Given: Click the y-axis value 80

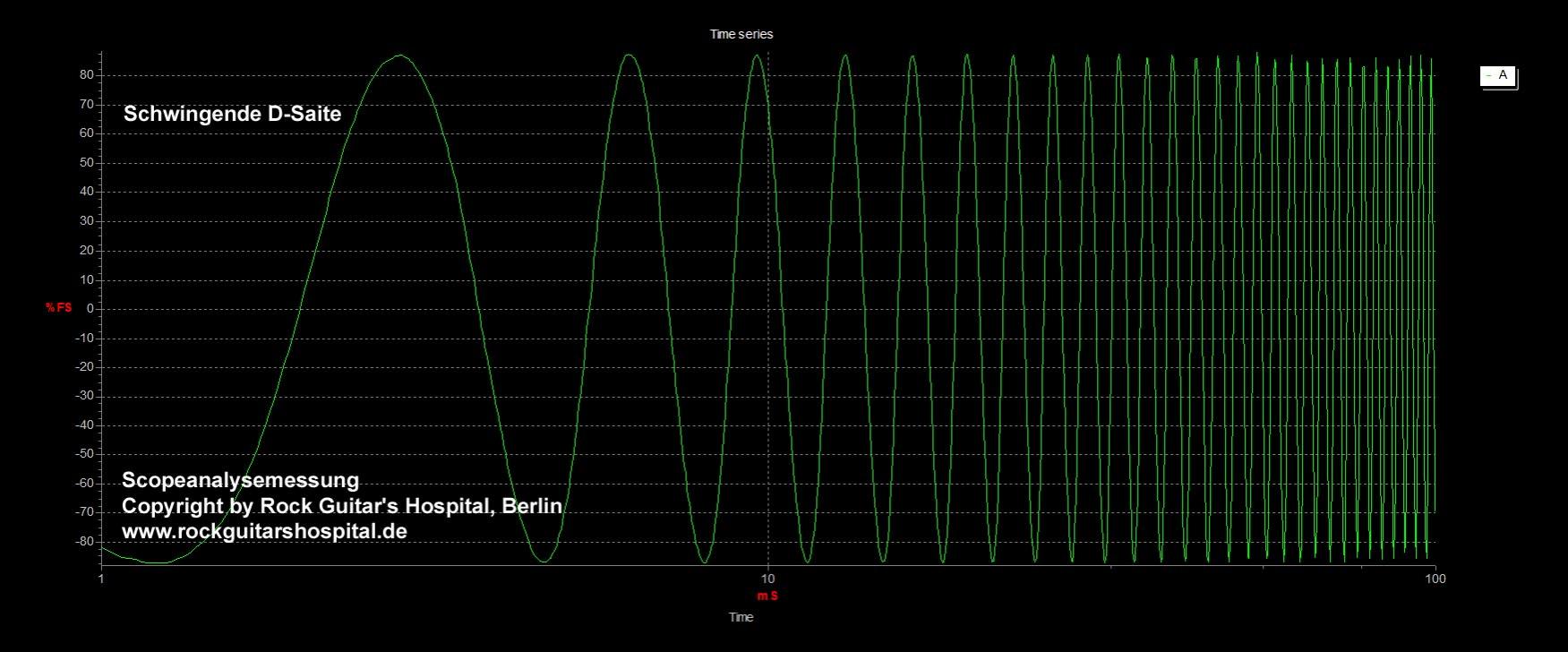Looking at the screenshot, I should 87,75.
